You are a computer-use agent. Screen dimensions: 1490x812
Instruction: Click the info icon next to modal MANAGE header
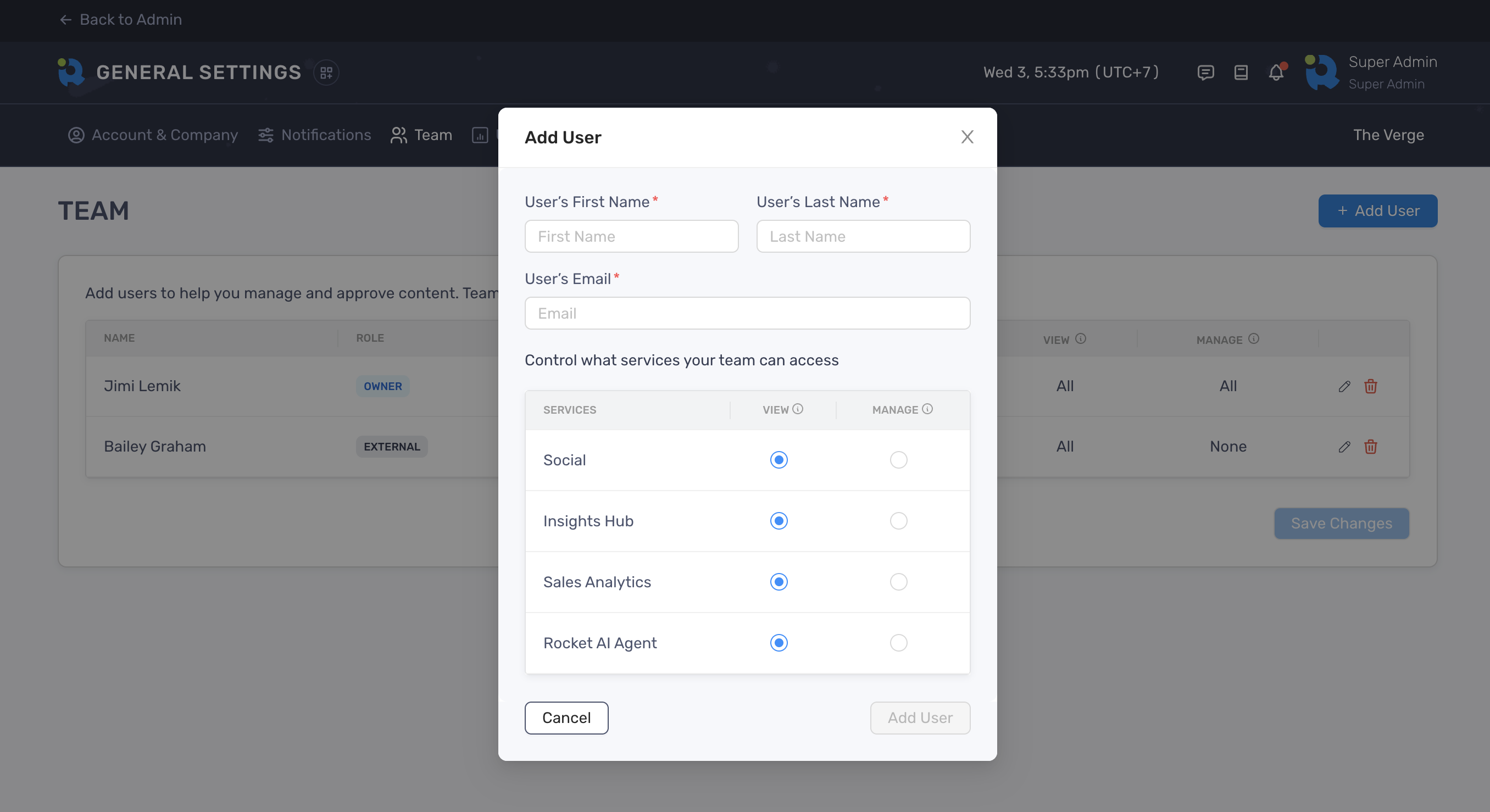(x=927, y=409)
